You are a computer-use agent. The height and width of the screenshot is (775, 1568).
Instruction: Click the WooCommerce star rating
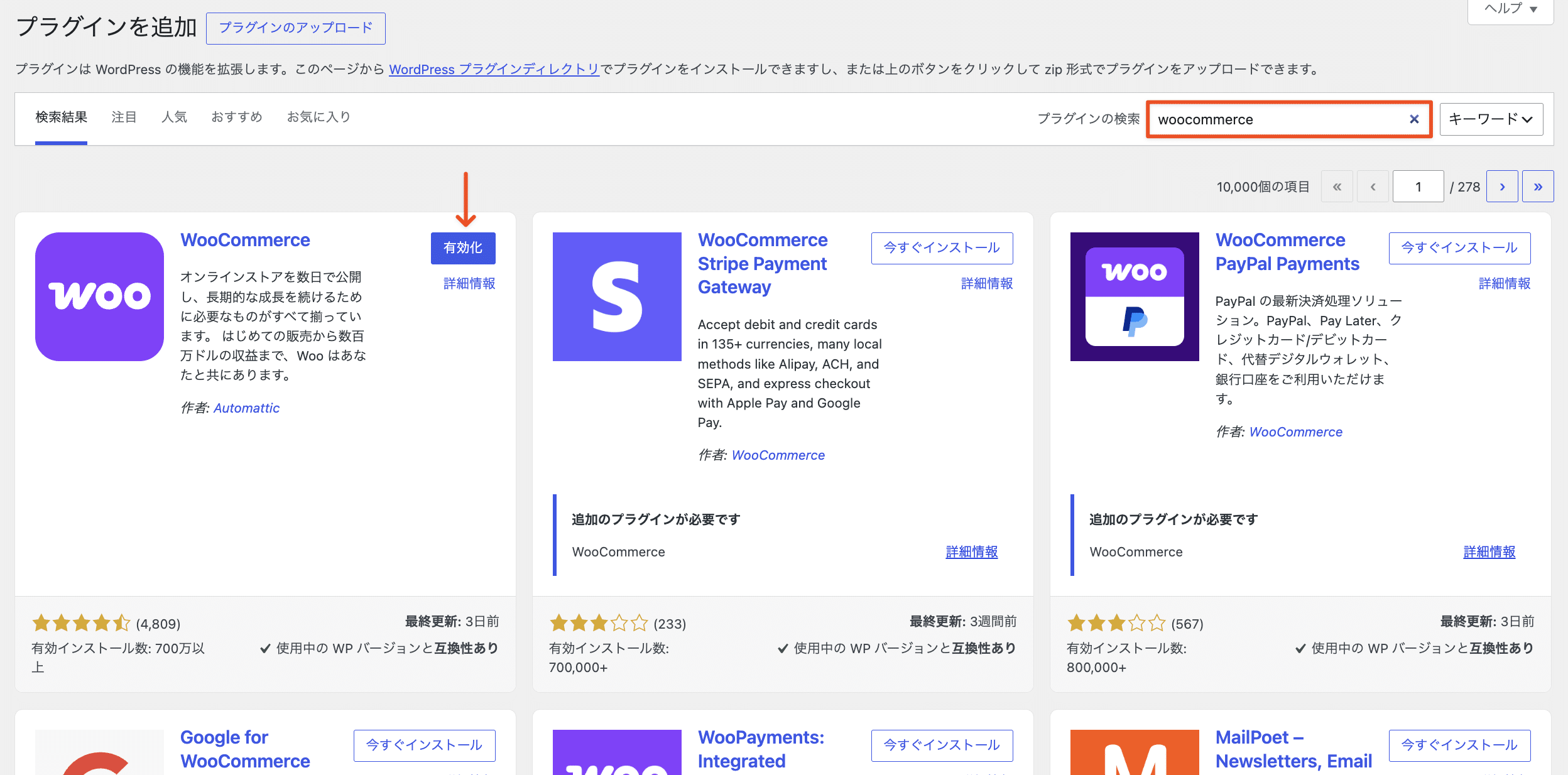(81, 623)
